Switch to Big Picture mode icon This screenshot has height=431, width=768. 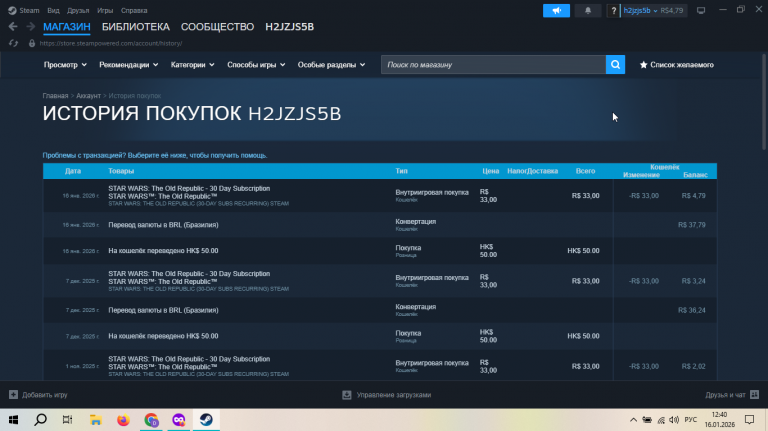tap(701, 10)
